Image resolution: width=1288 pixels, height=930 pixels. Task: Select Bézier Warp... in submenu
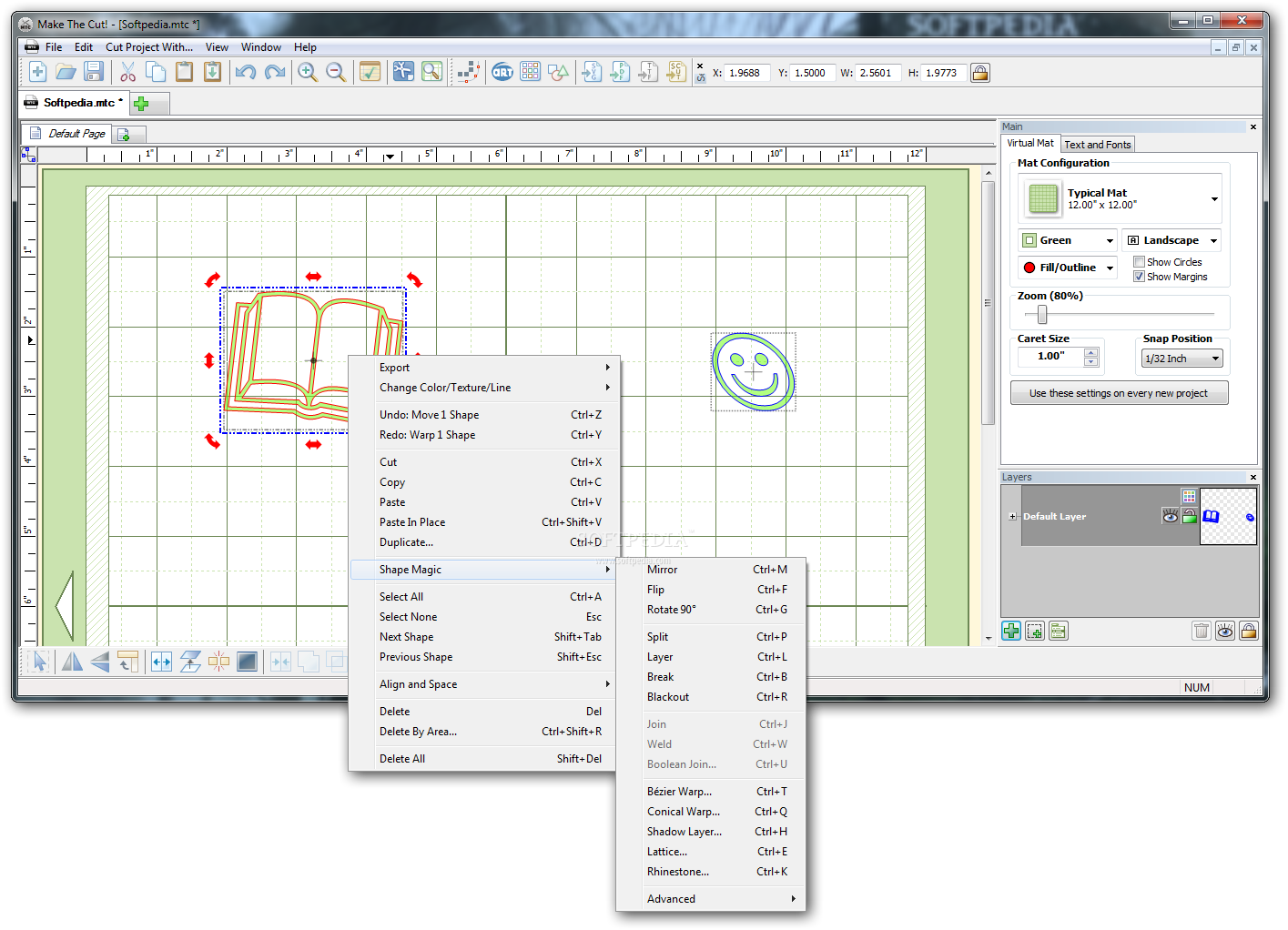click(x=711, y=792)
